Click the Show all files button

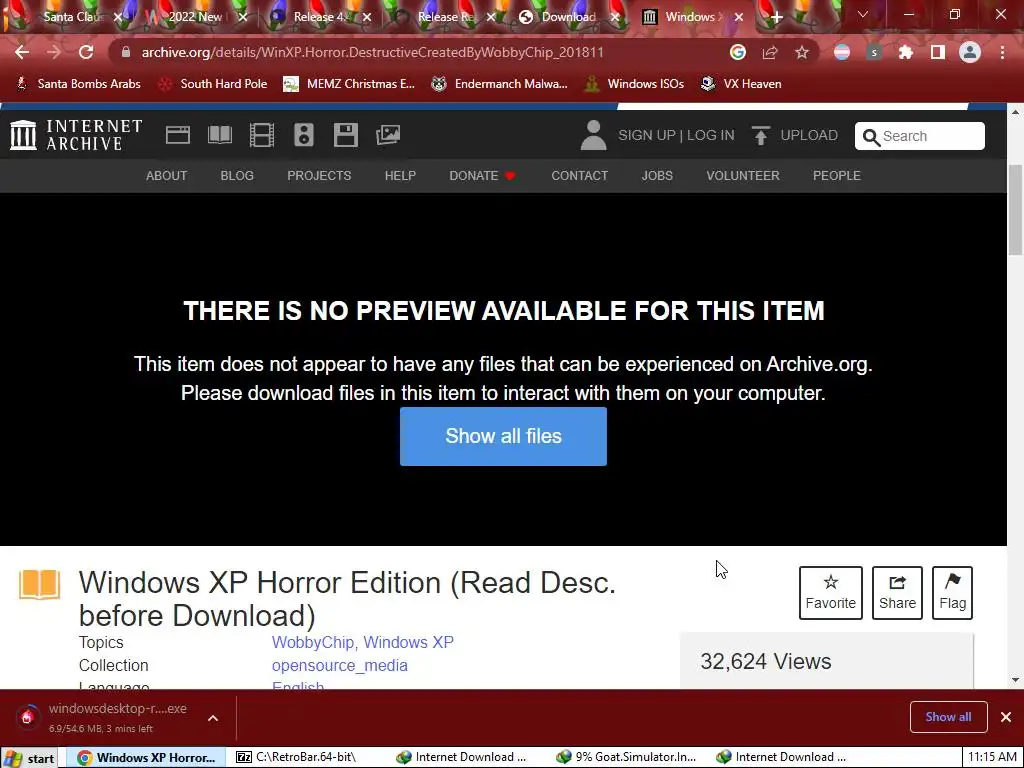504,436
